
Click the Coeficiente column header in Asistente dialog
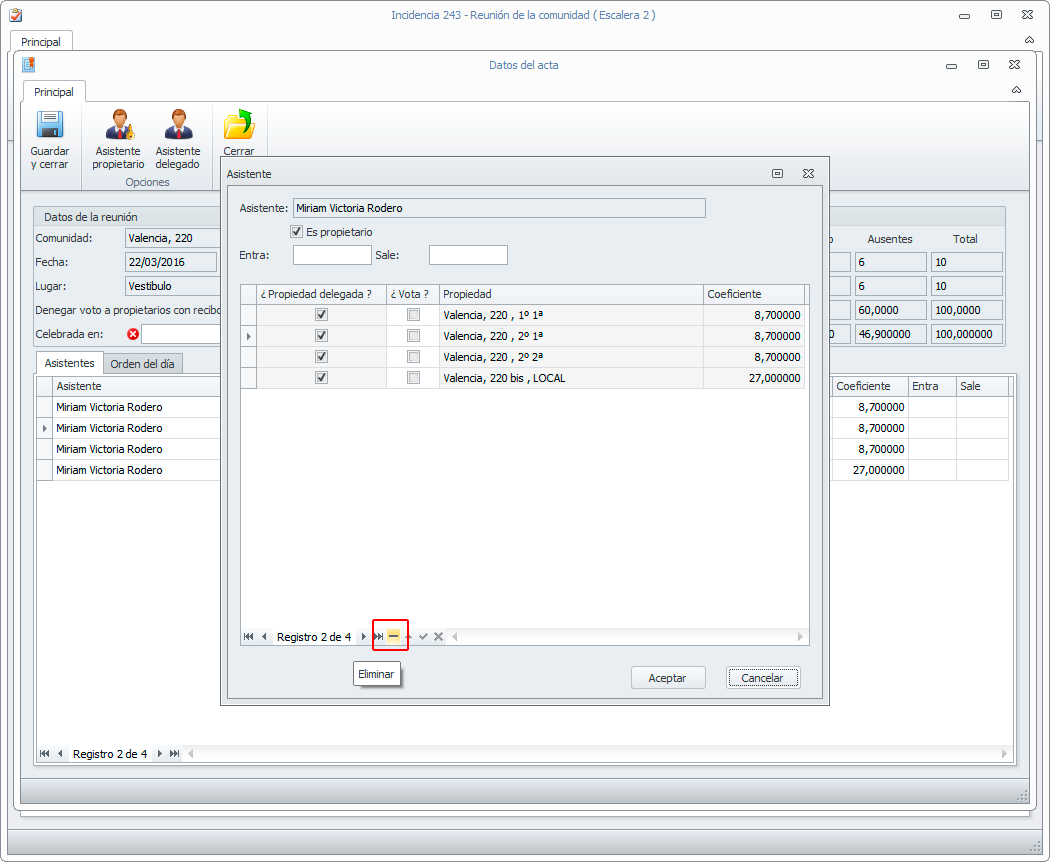pyautogui.click(x=754, y=294)
